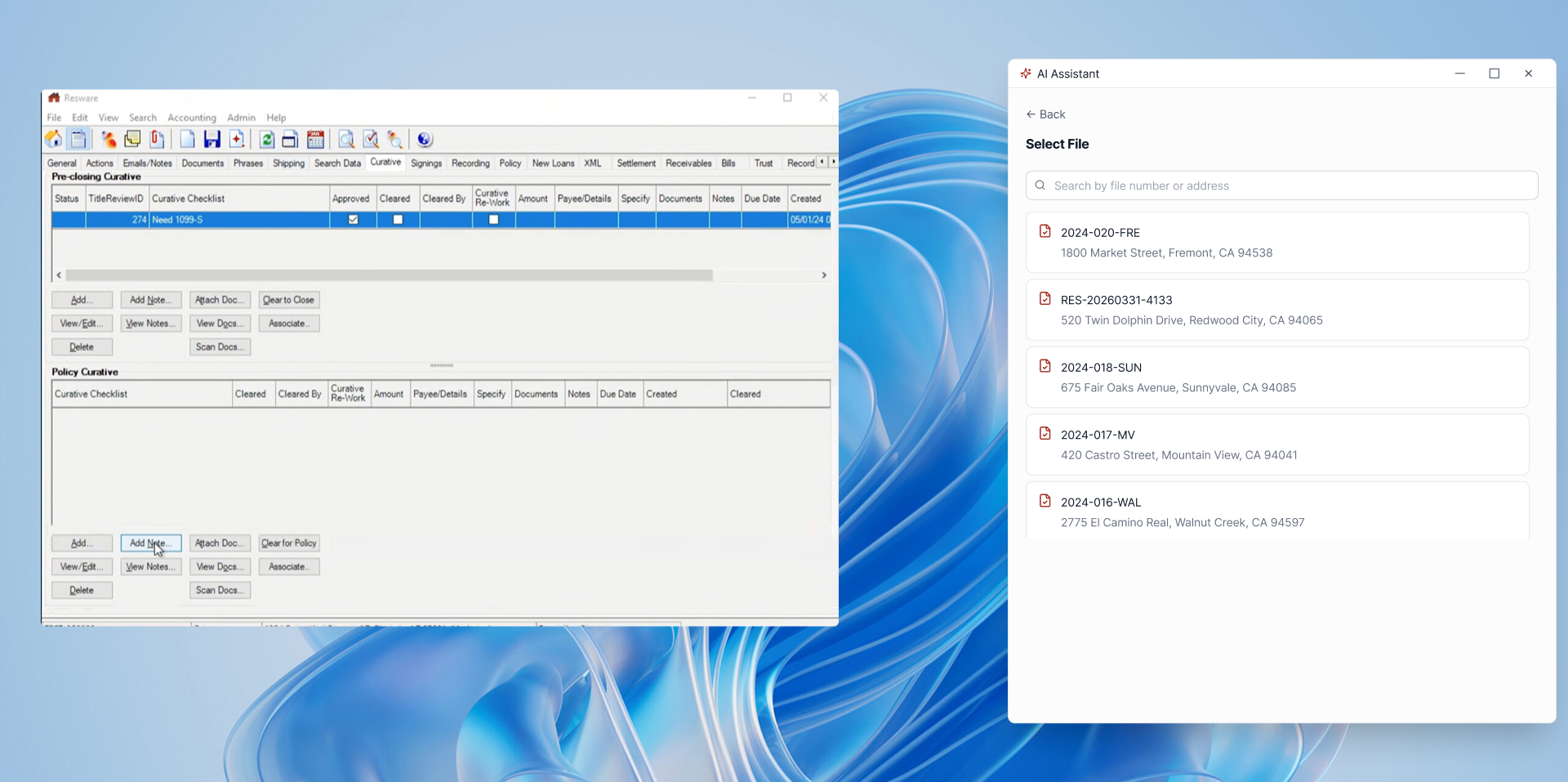Click magnifier icon in file search box

(x=1040, y=185)
